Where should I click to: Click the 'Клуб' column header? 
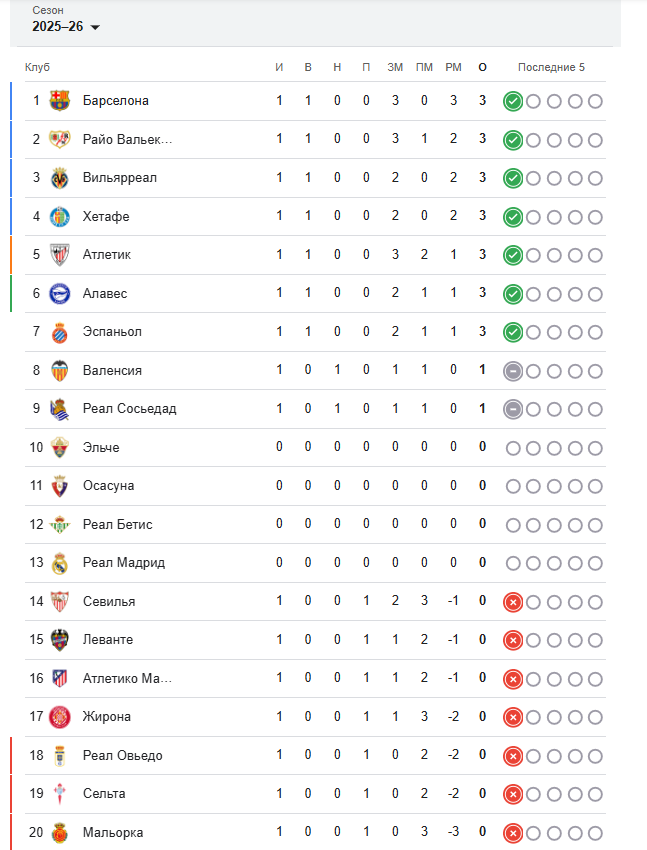click(37, 67)
